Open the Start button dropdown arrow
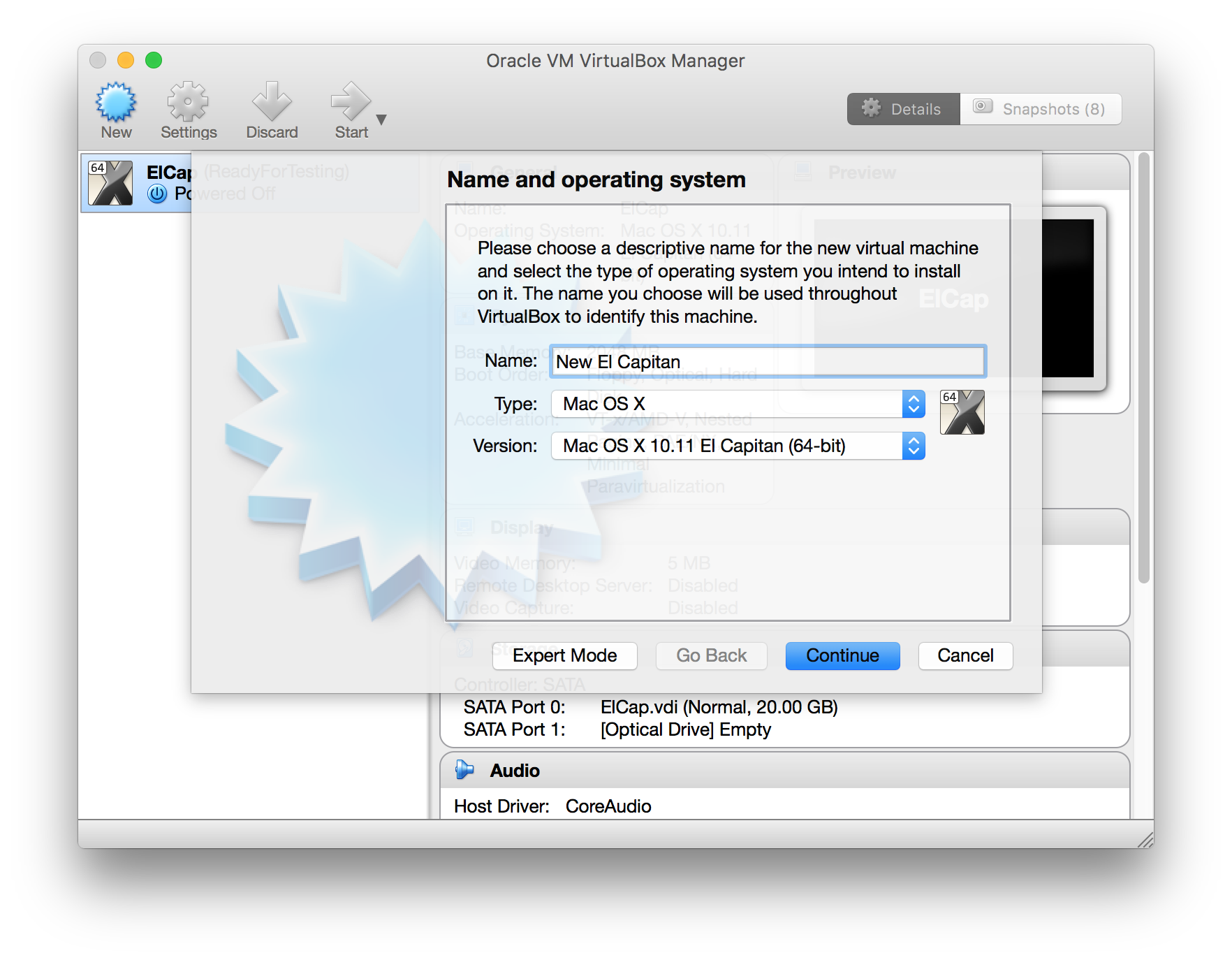Screen dimensions: 1232x960 (381, 119)
